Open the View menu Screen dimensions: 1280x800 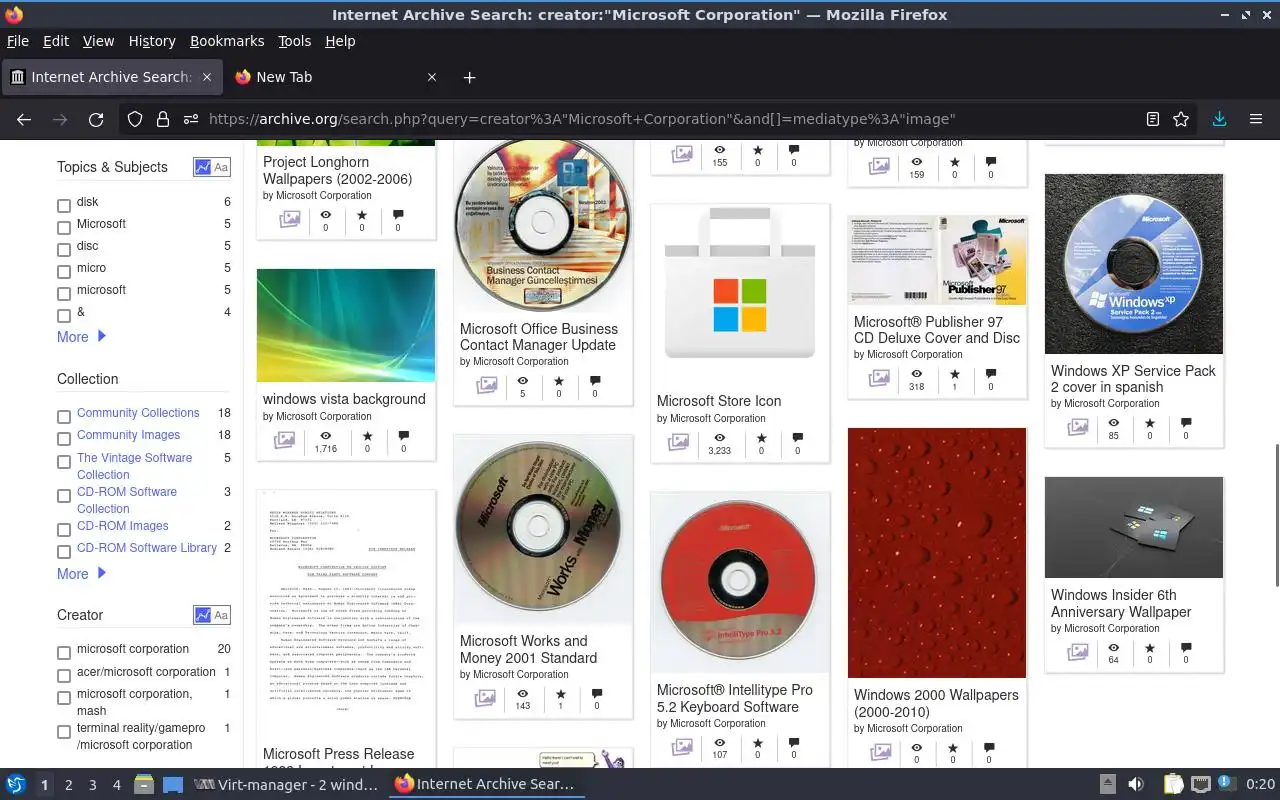[x=98, y=41]
